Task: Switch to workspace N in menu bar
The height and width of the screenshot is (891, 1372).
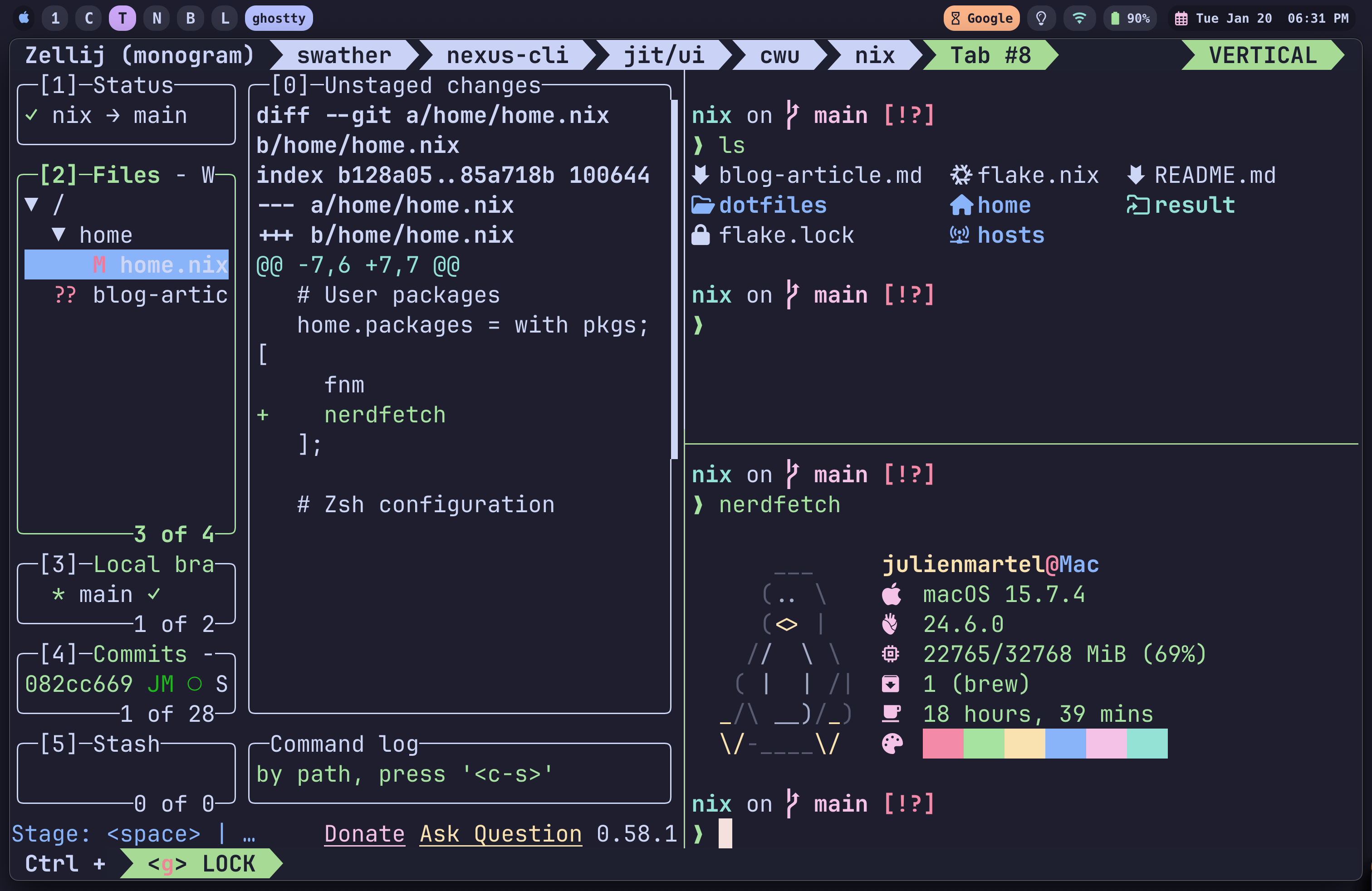Action: pos(157,19)
